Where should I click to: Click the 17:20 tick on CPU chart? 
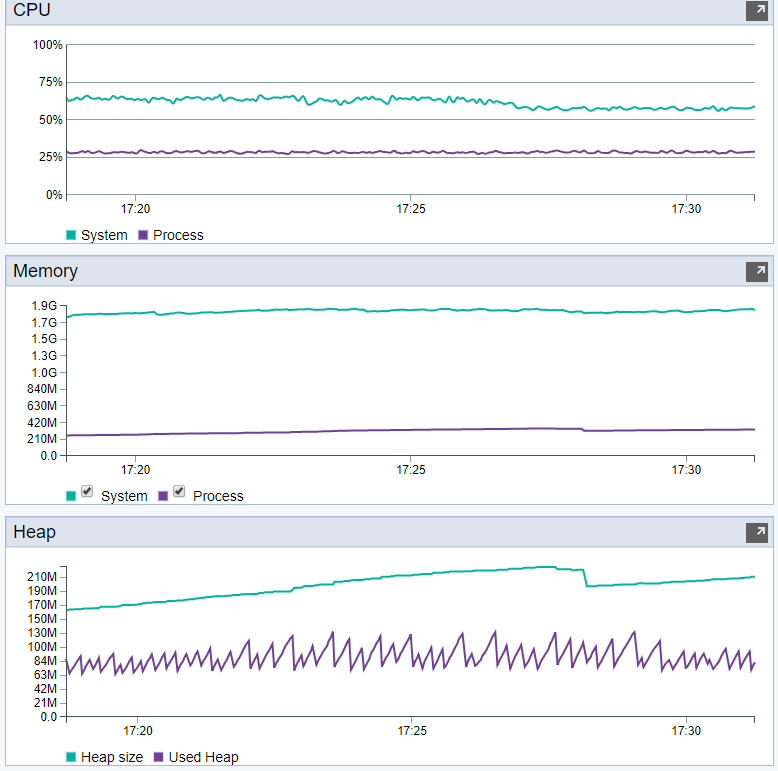pyautogui.click(x=135, y=209)
